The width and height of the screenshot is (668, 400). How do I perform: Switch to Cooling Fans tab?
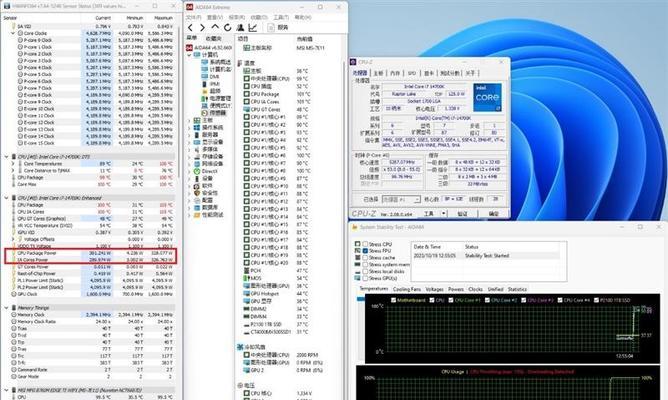[x=406, y=289]
